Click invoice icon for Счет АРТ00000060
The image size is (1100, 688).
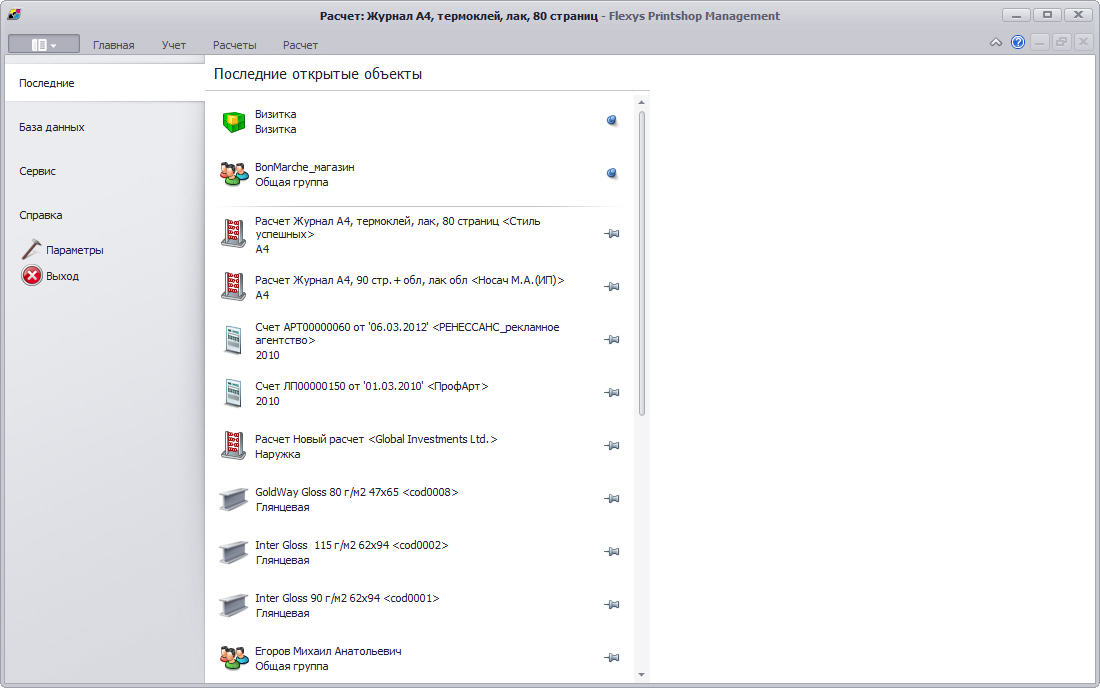[234, 340]
